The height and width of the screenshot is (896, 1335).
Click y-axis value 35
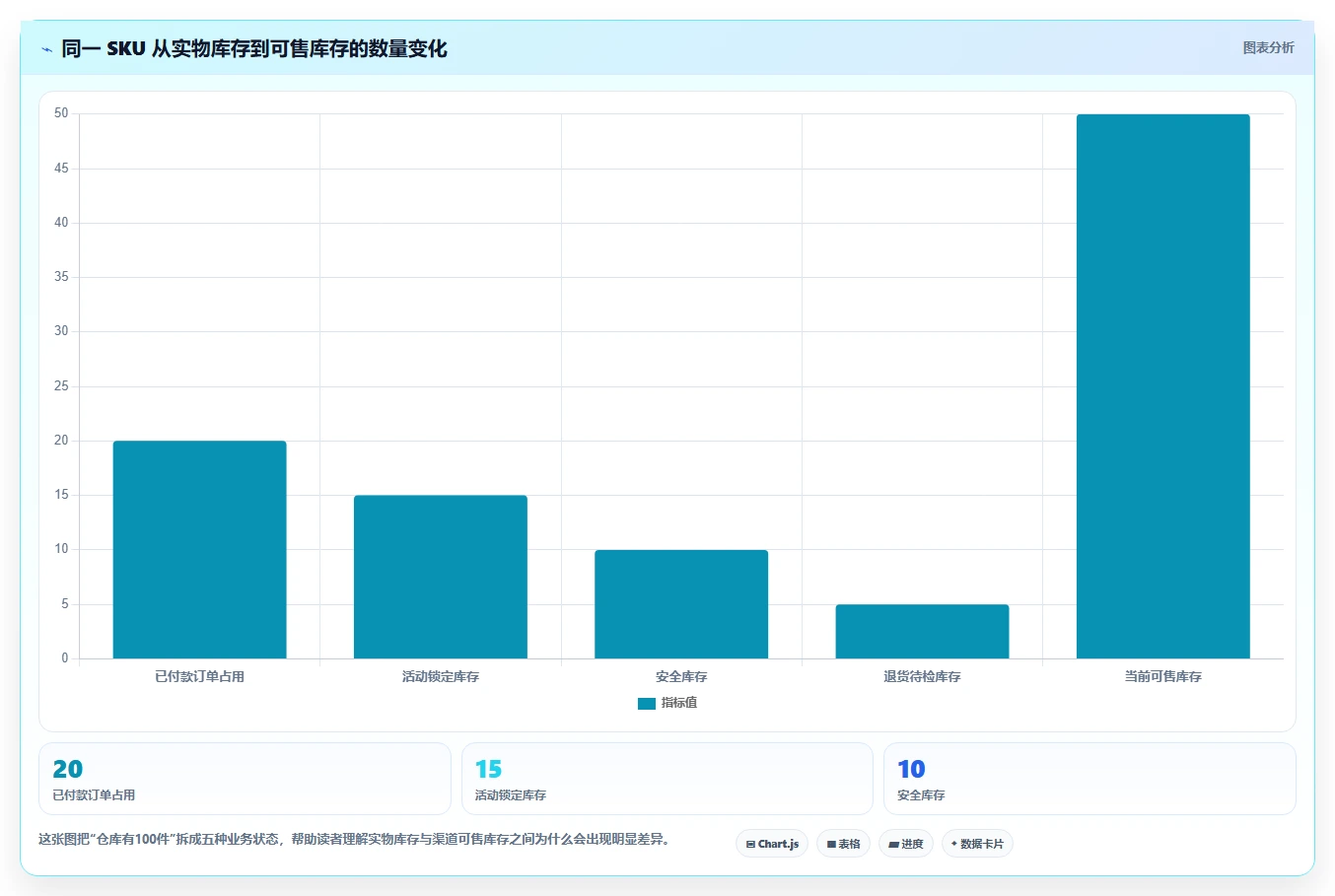(61, 277)
